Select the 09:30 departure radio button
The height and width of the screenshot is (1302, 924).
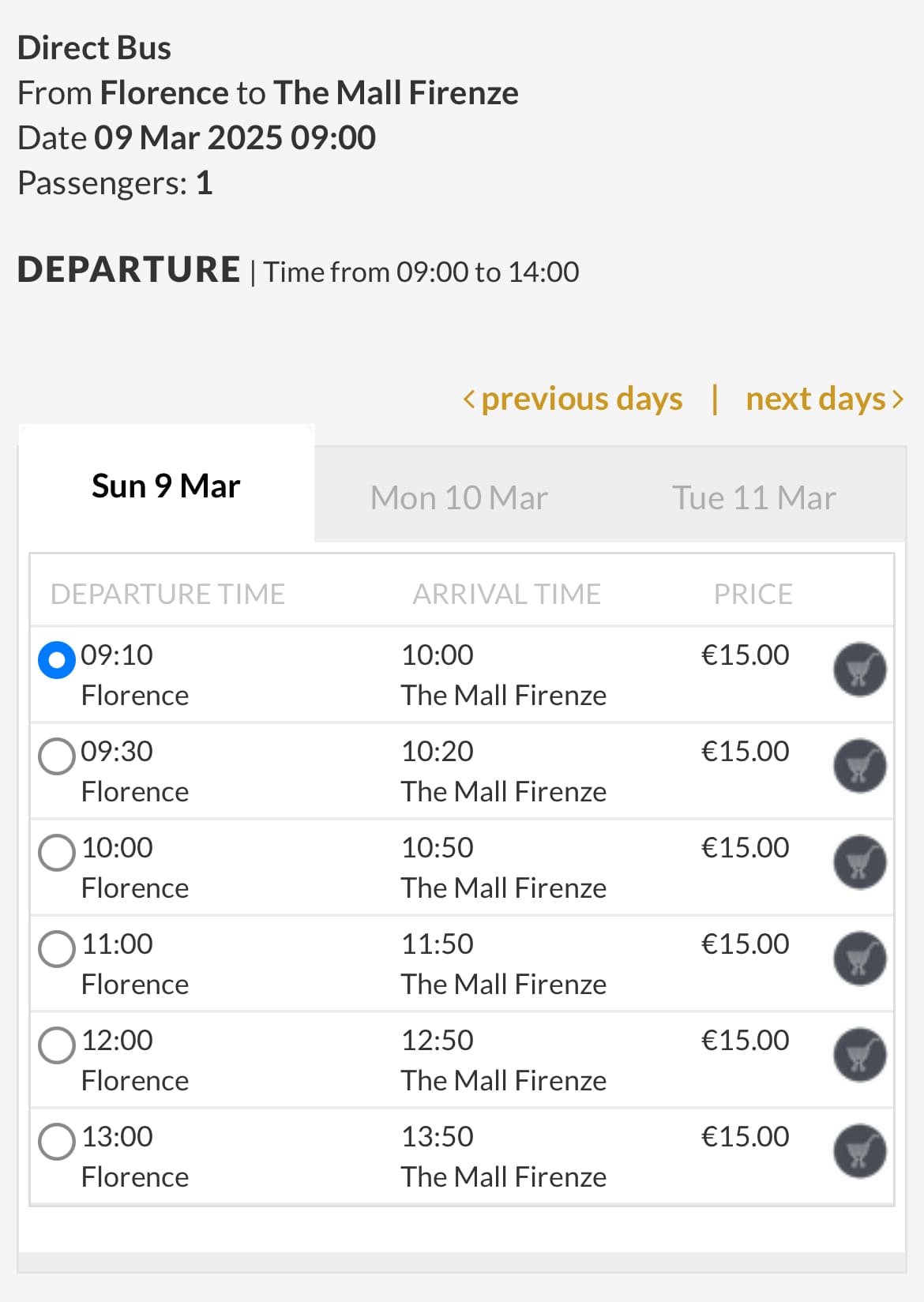click(57, 756)
